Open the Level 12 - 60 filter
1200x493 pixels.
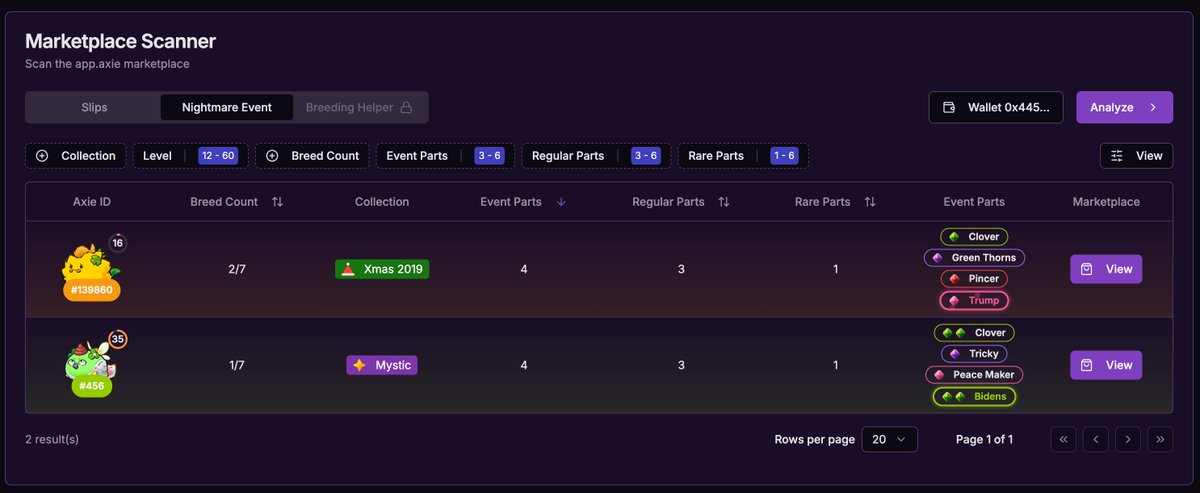[191, 156]
